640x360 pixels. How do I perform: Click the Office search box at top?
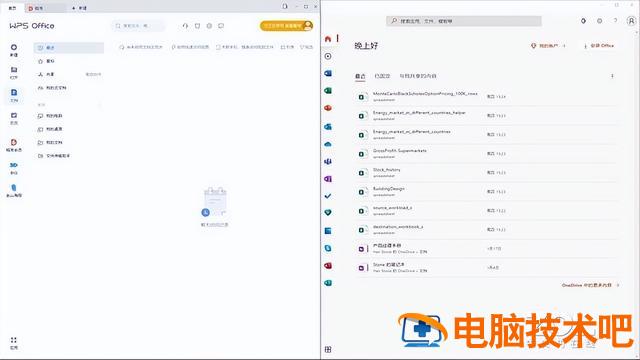pos(464,21)
